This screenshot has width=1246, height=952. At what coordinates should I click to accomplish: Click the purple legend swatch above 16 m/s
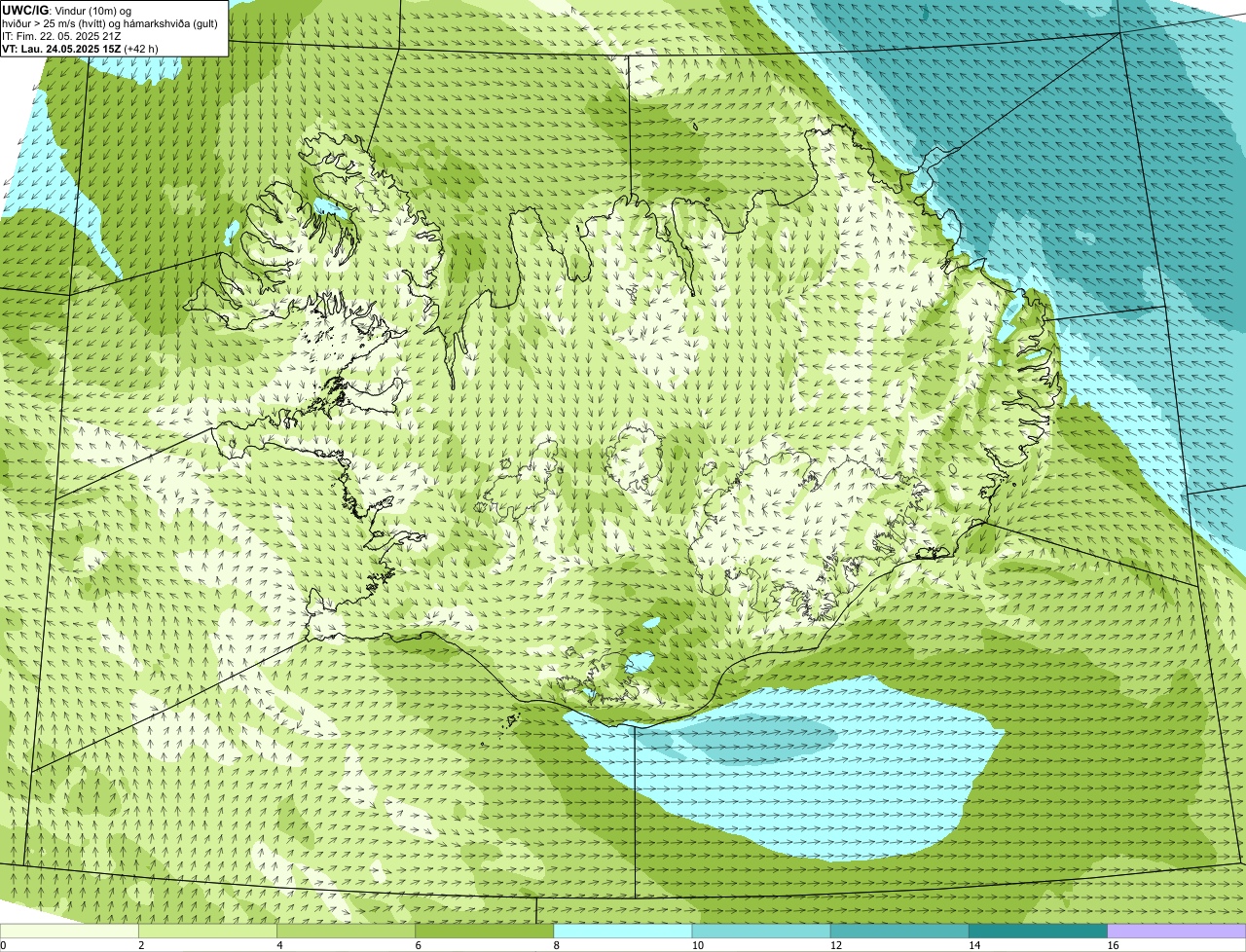point(1177,931)
